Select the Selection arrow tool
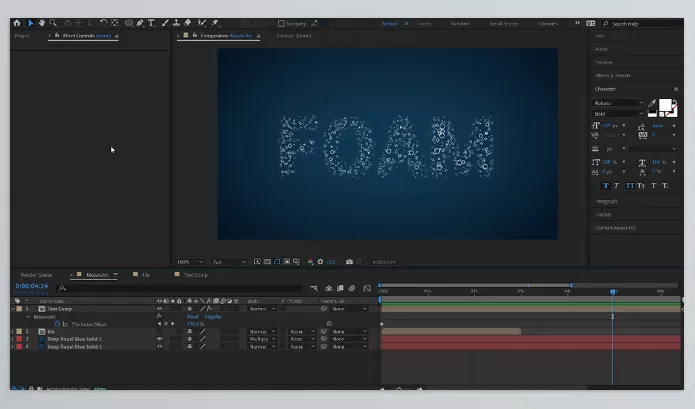 tap(31, 23)
